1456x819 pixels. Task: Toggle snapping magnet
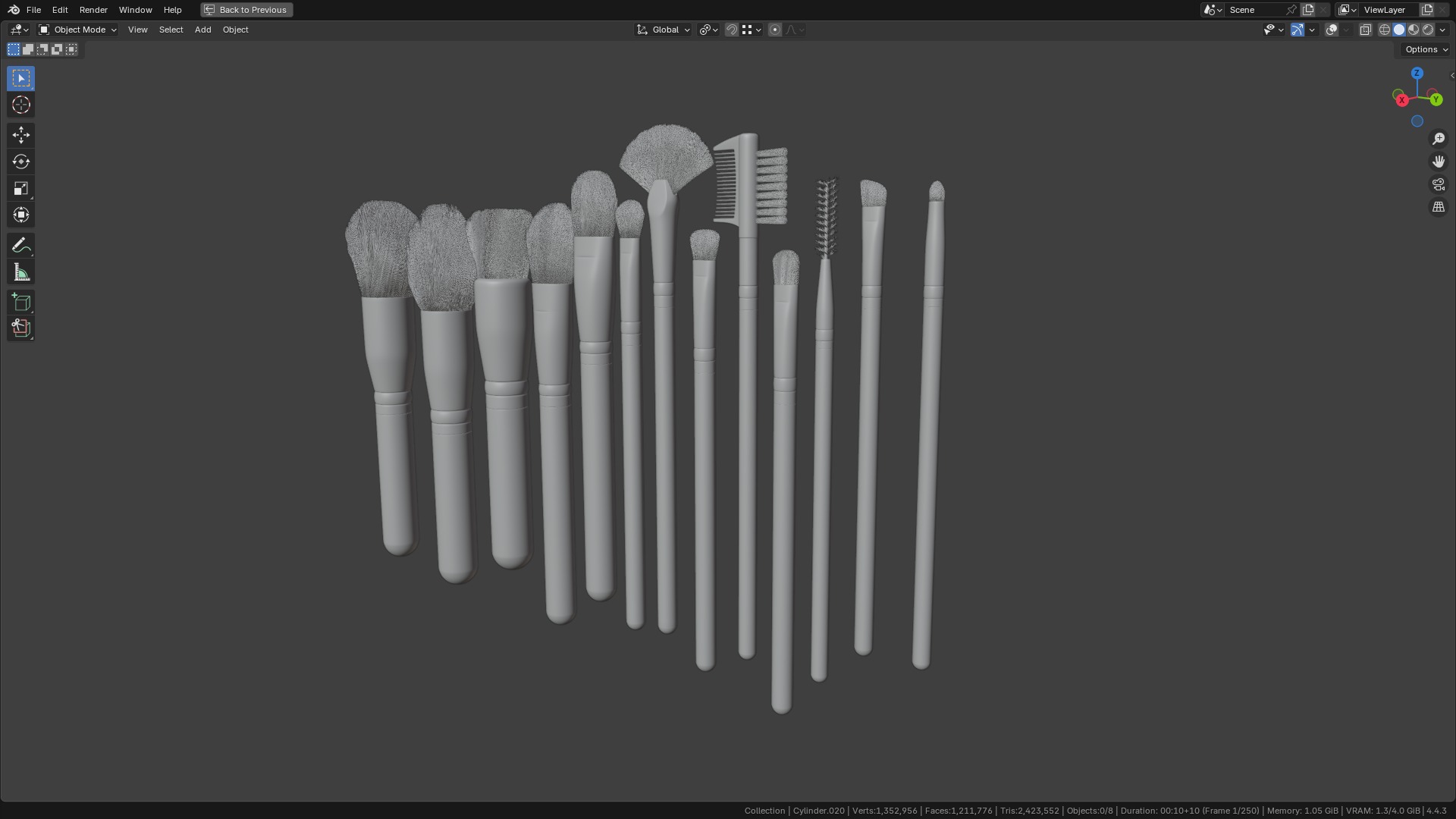point(731,30)
